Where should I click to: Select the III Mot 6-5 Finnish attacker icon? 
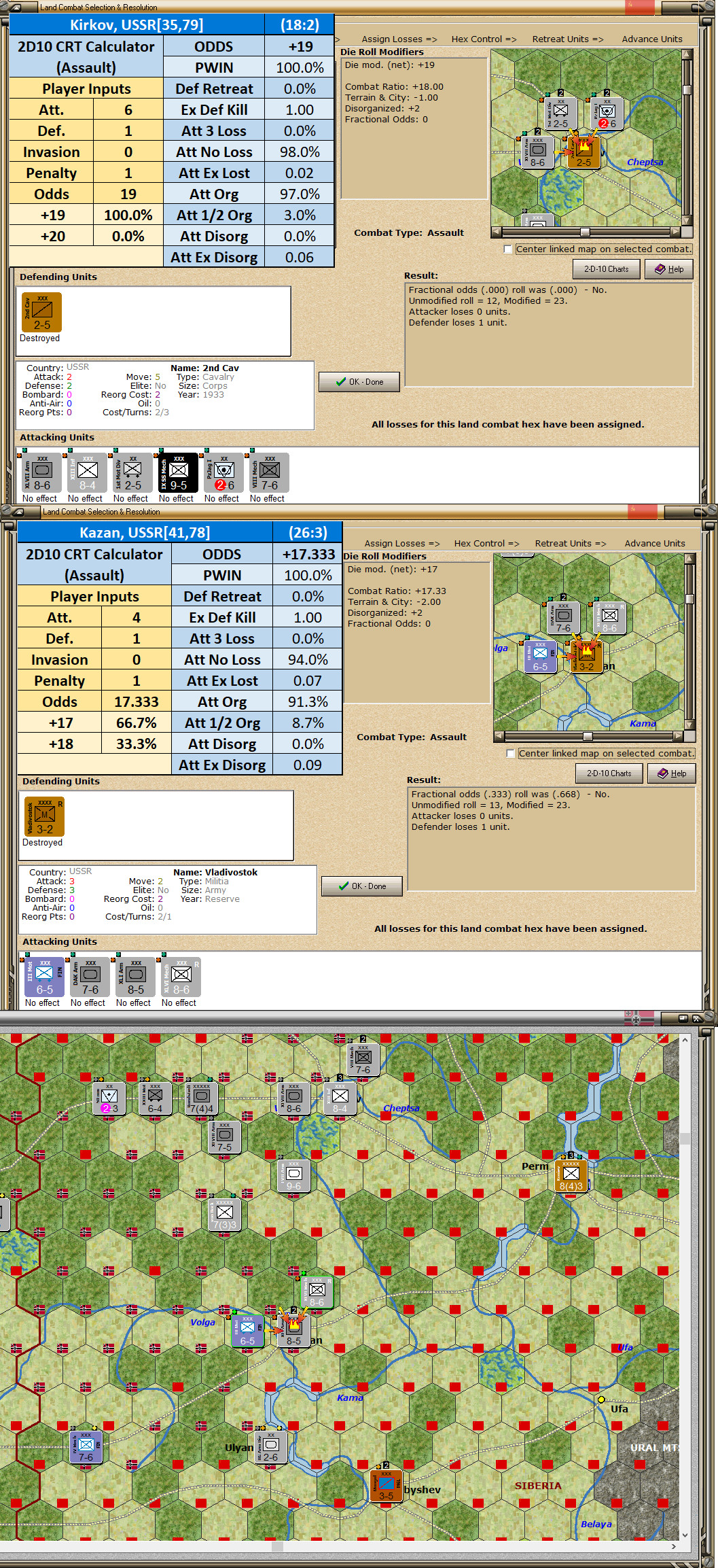click(x=44, y=977)
